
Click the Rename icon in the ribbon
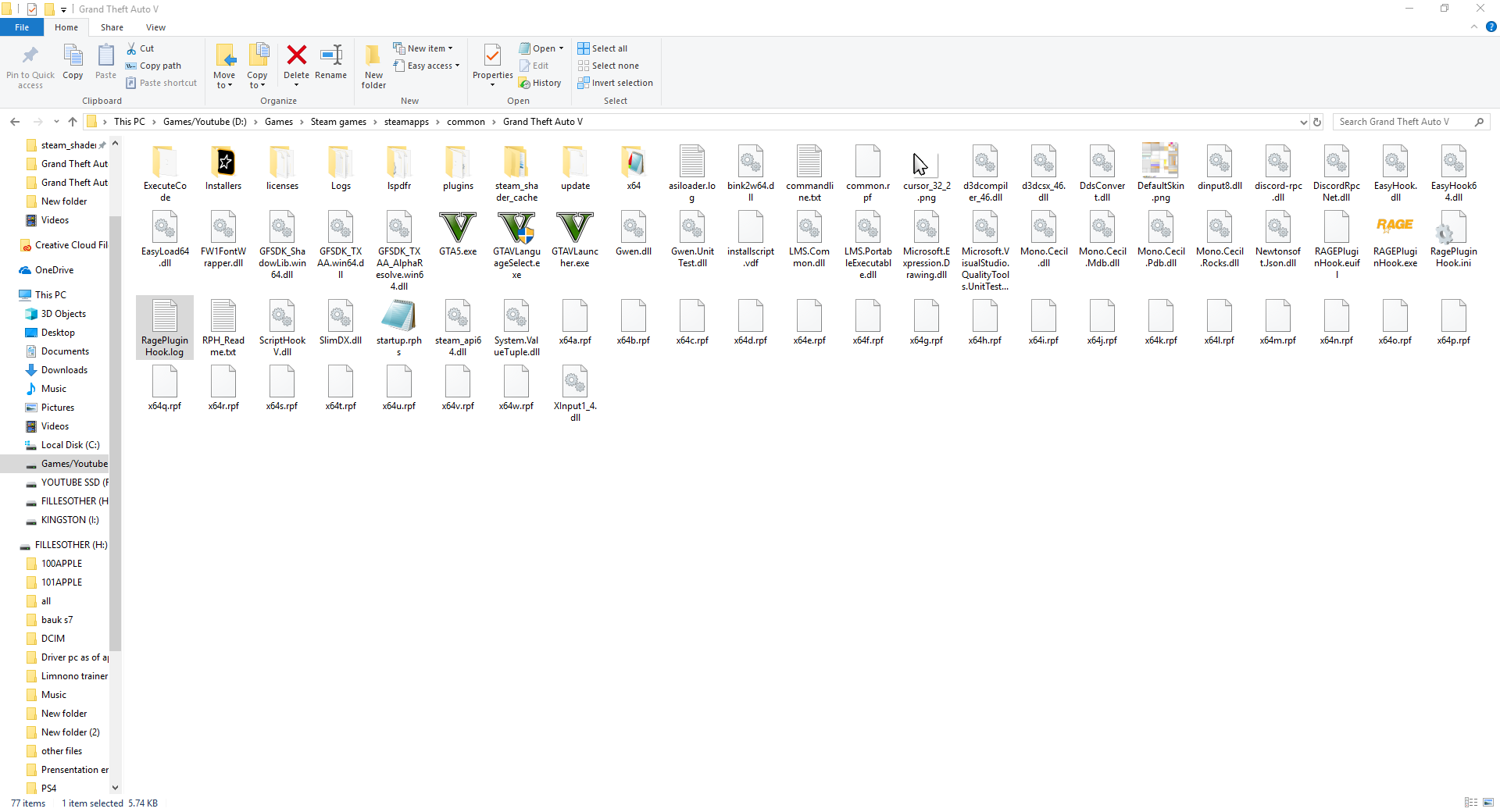pos(331,55)
